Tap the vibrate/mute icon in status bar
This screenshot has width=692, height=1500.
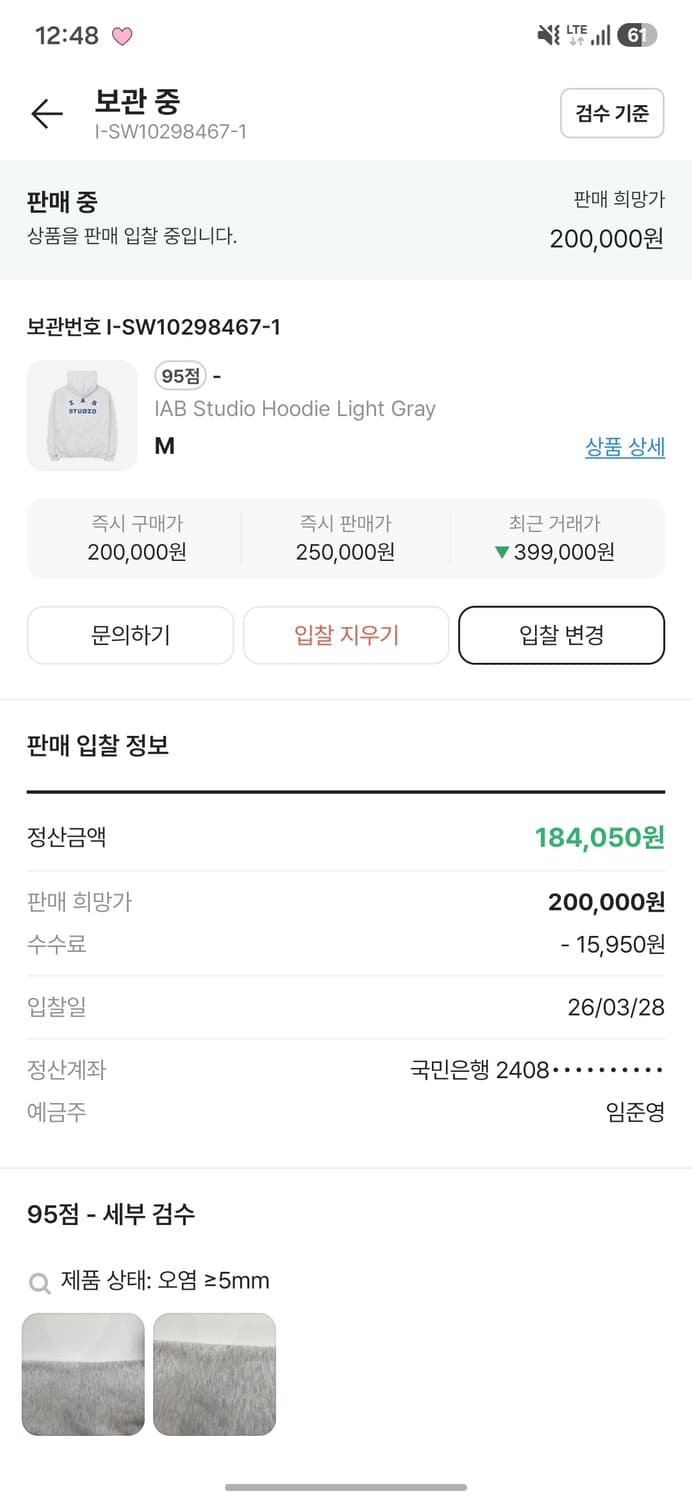pyautogui.click(x=548, y=33)
